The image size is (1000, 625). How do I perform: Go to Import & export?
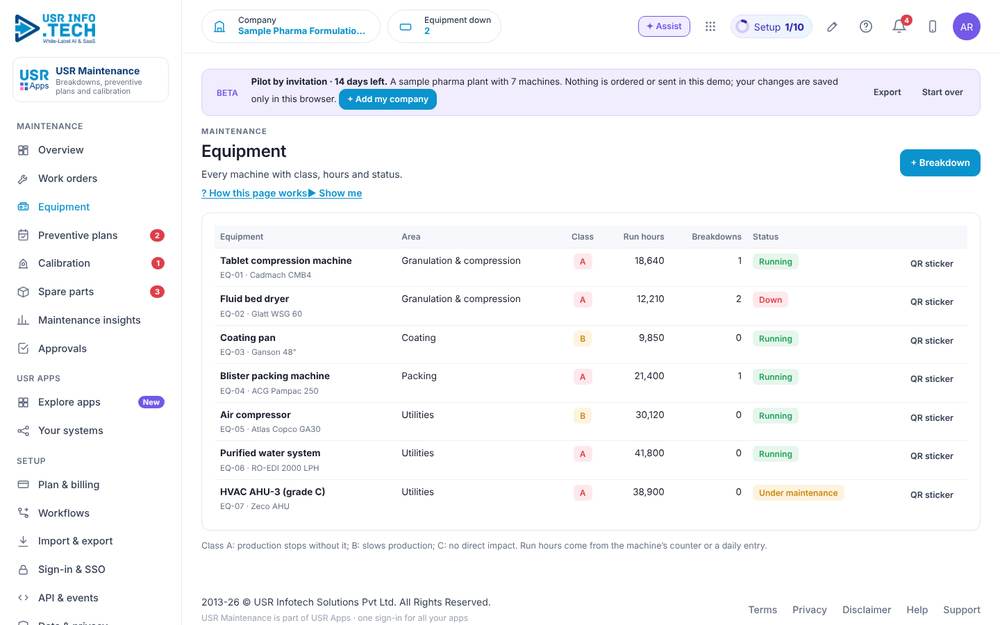tap(75, 541)
